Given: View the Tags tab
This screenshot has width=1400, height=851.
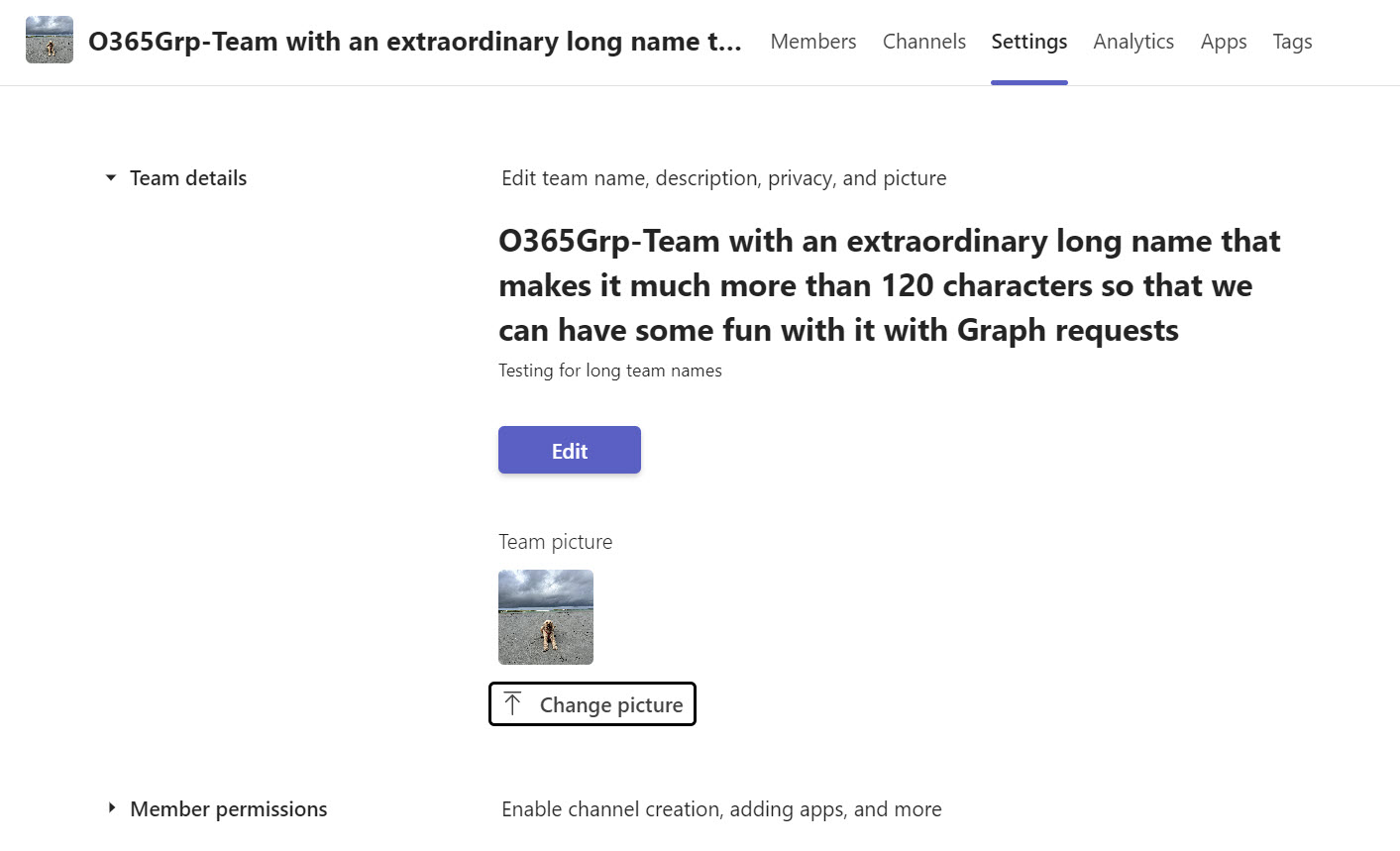Looking at the screenshot, I should pyautogui.click(x=1292, y=42).
